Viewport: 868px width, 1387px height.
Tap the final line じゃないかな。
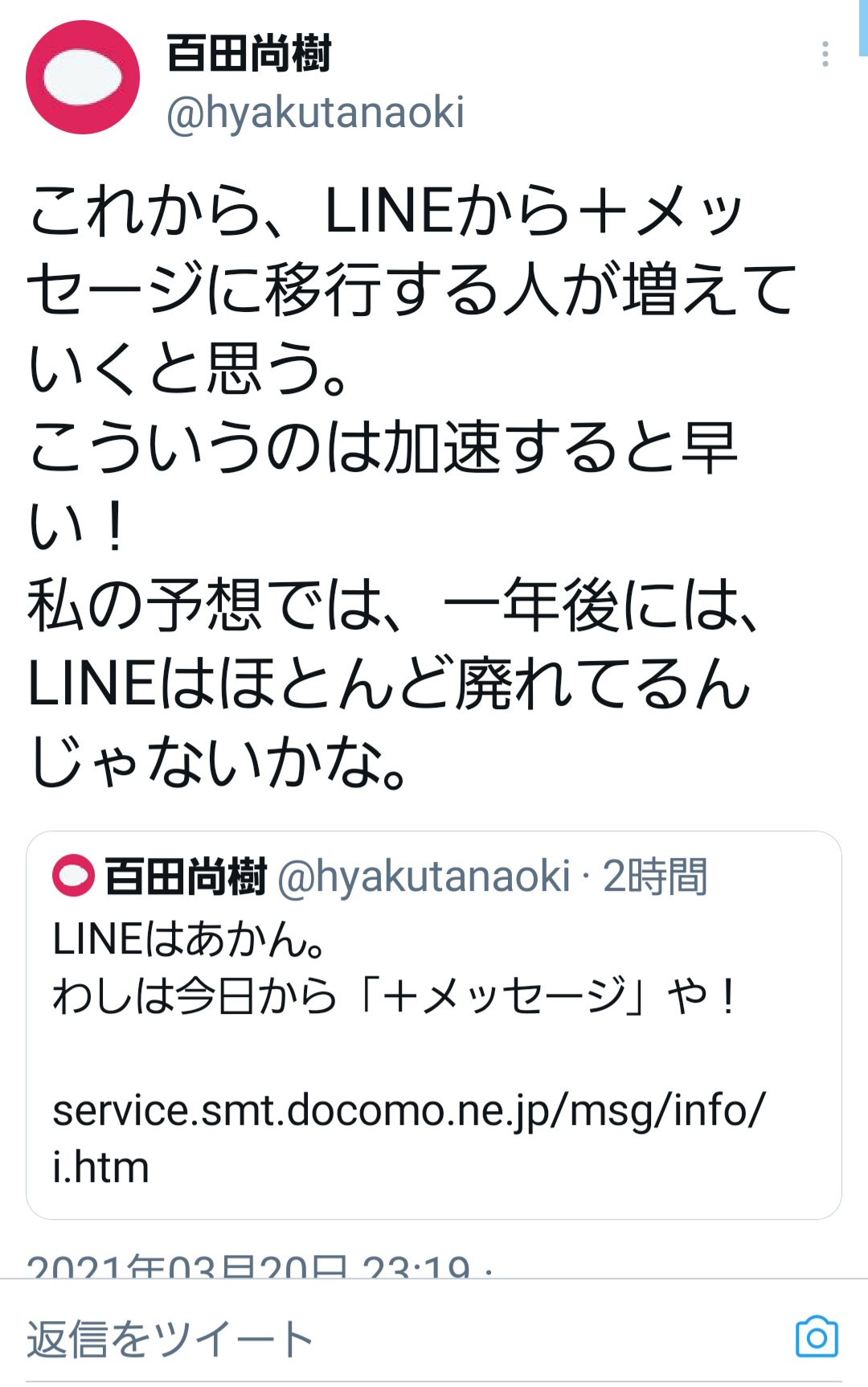point(219,762)
